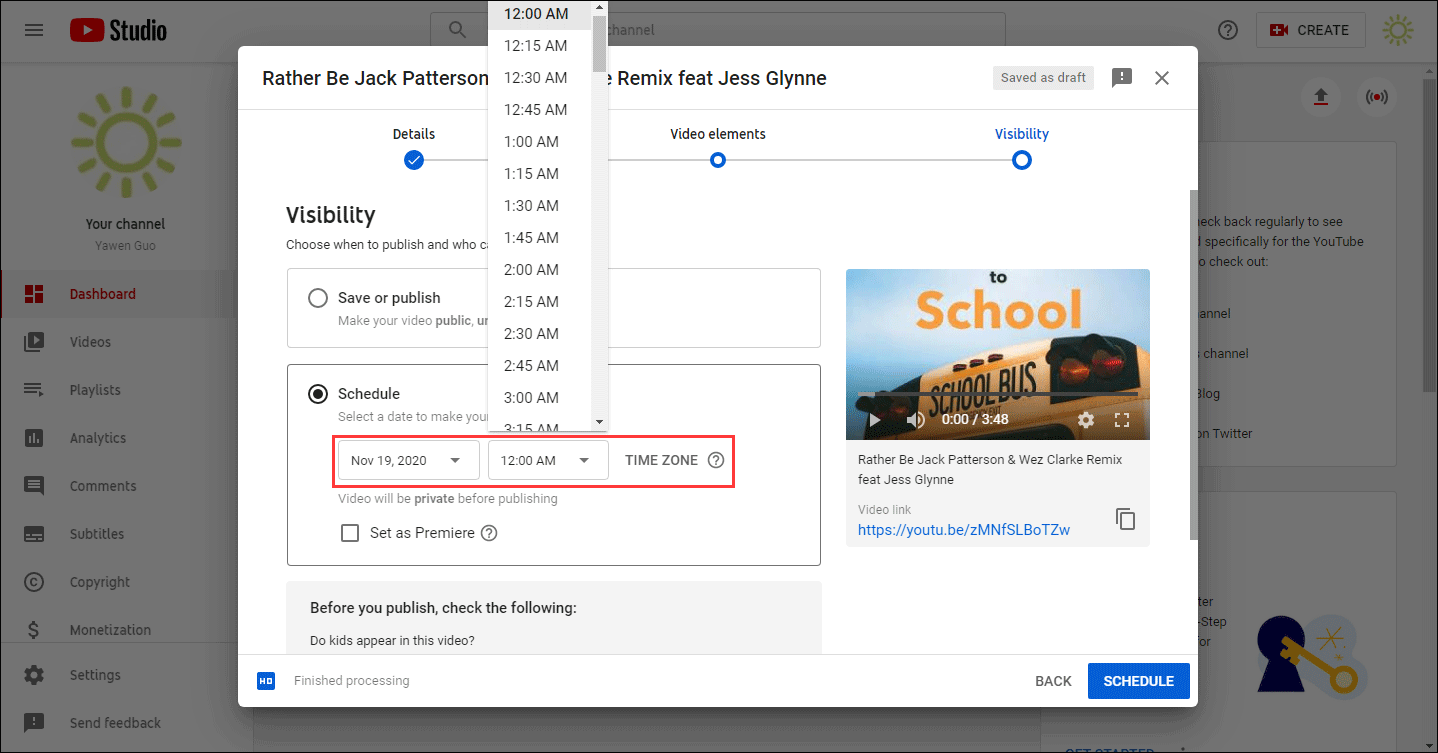Play the video preview
Screen dimensions: 1438x753
coord(874,420)
